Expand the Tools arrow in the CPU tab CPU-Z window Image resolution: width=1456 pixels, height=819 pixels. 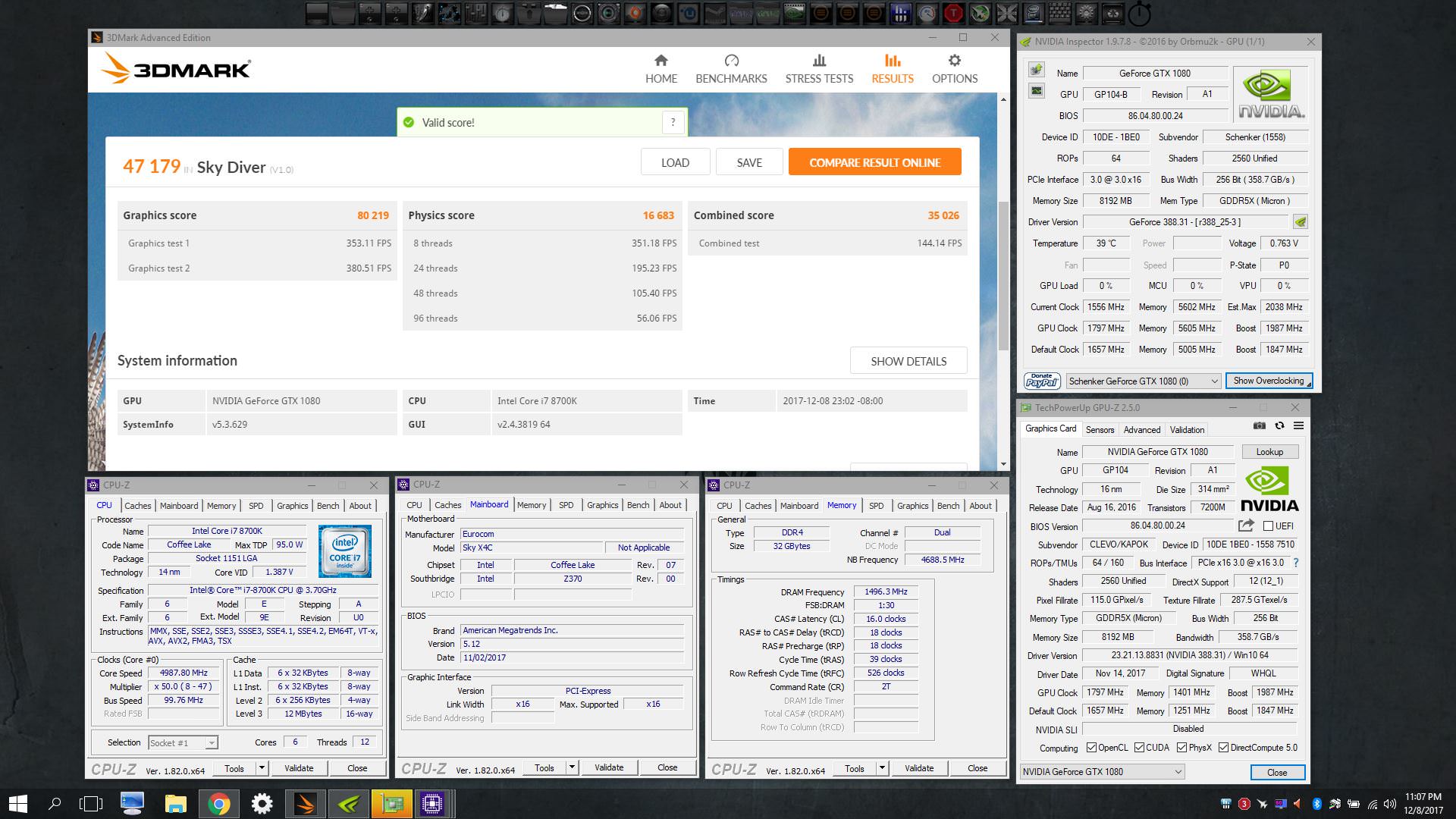click(x=262, y=768)
